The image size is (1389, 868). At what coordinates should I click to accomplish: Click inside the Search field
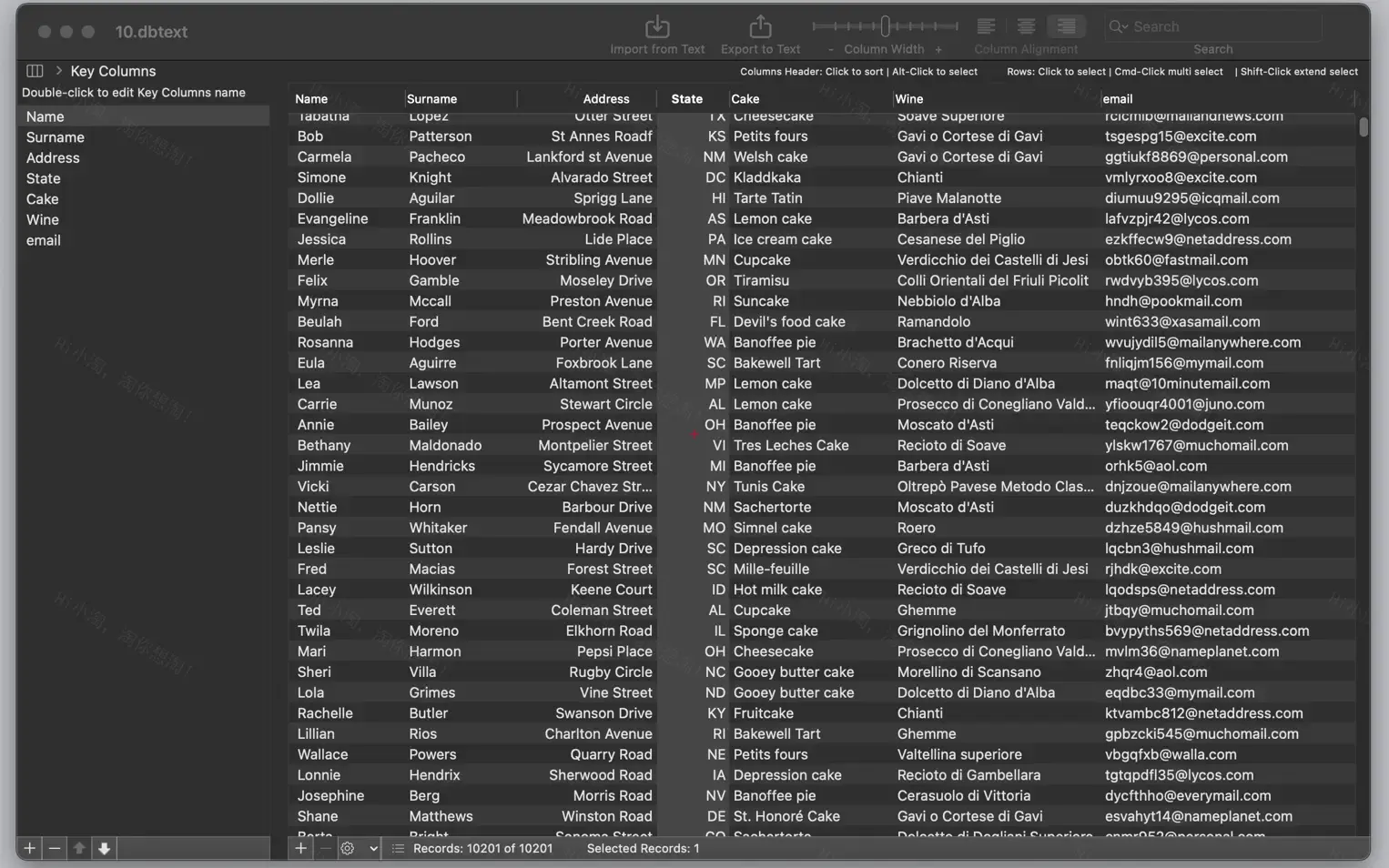(x=1211, y=26)
